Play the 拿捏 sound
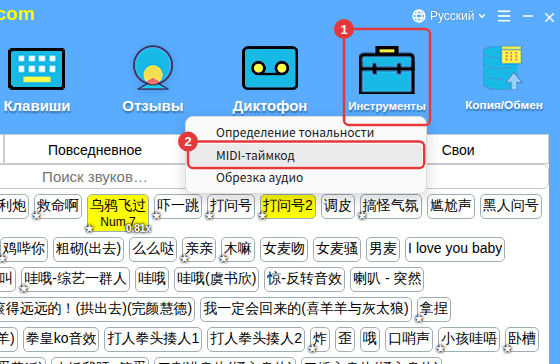 coord(434,309)
